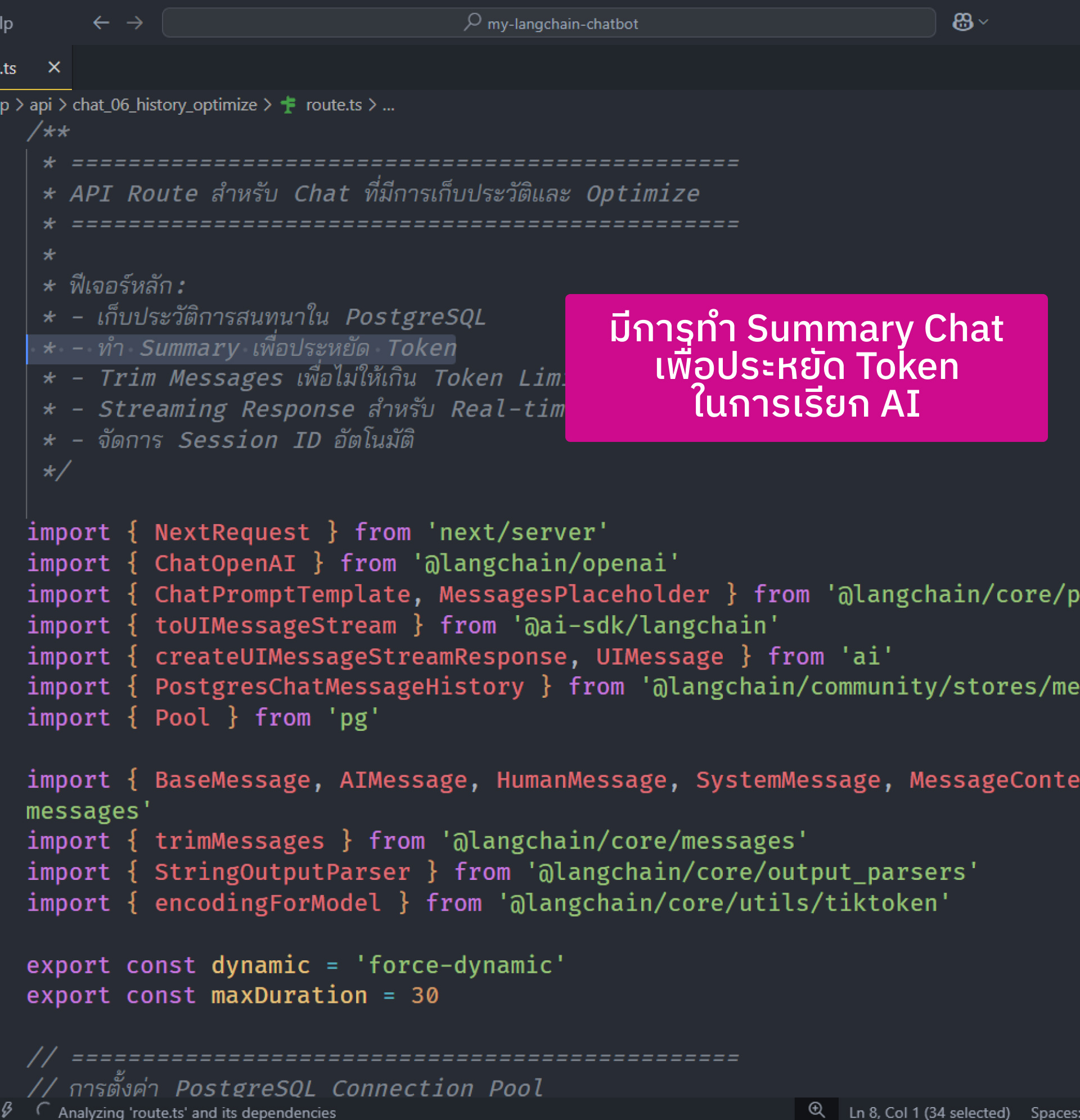Click the StringOutputParser identifier

[282, 871]
